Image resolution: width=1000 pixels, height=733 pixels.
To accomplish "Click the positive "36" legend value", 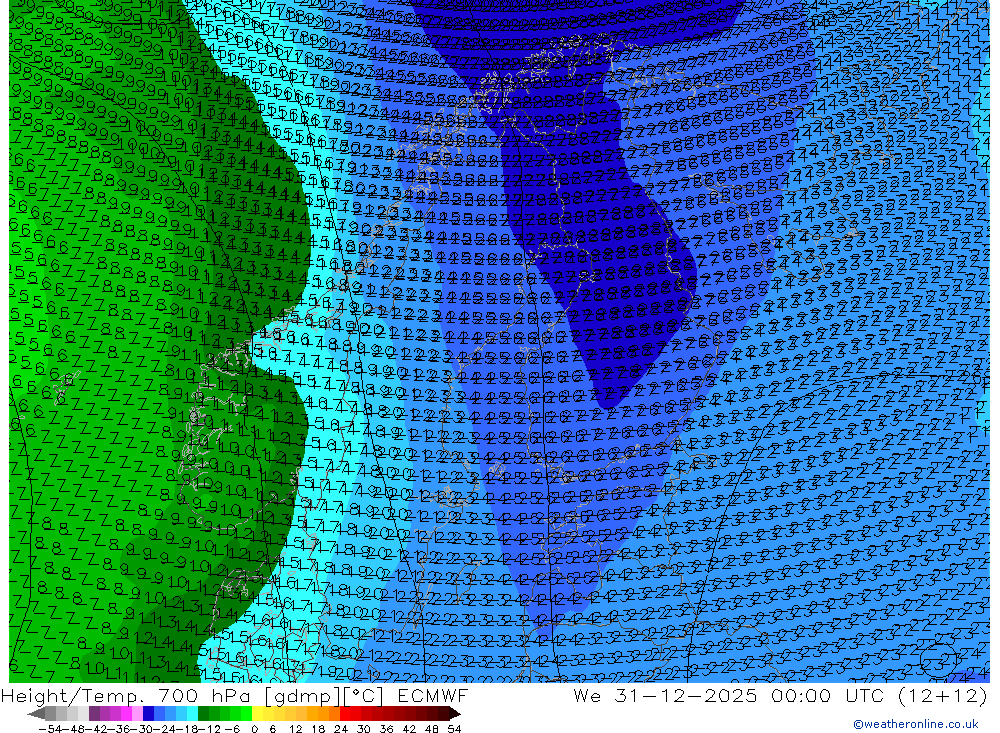I will pos(386,729).
